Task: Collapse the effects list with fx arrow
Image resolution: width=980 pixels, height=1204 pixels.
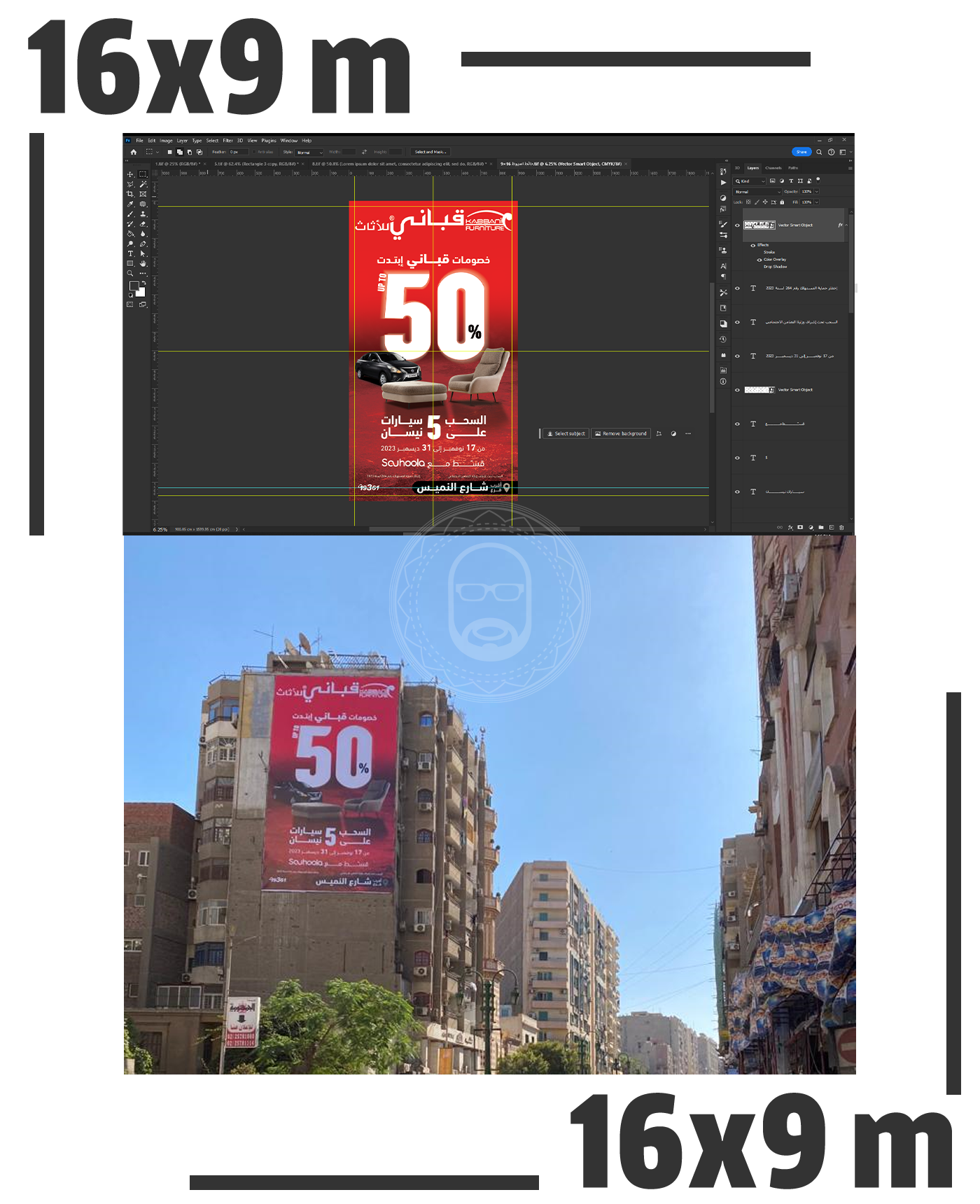Action: (x=846, y=225)
